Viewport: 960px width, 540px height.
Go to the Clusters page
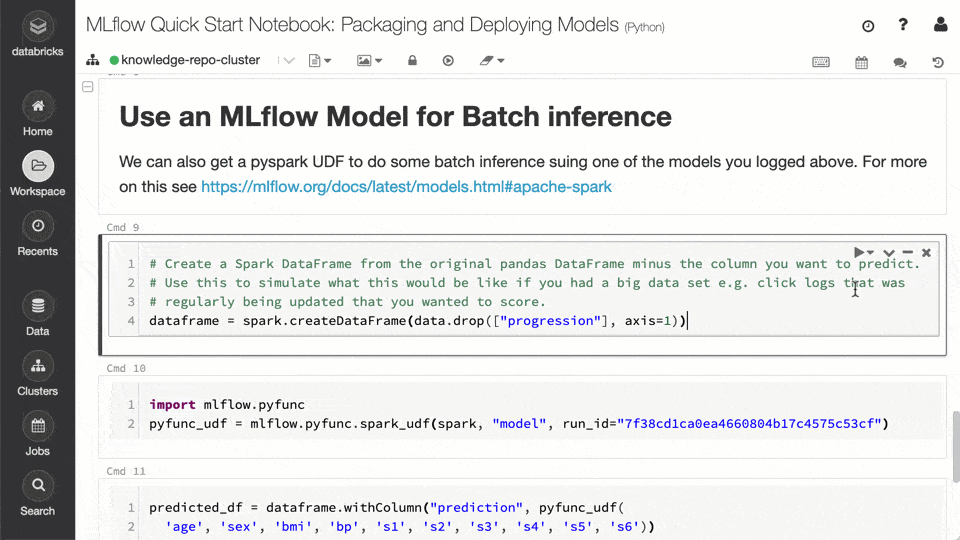(37, 375)
